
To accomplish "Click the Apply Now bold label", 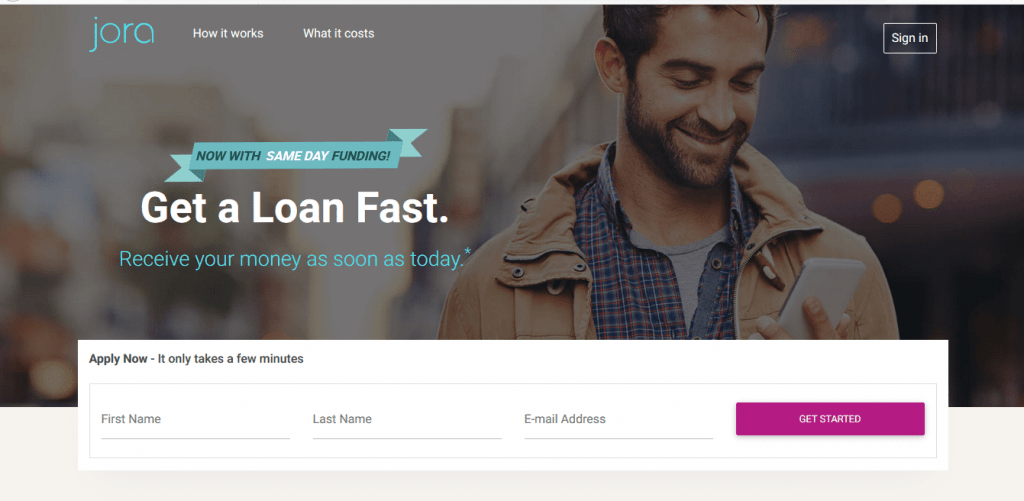I will (118, 359).
